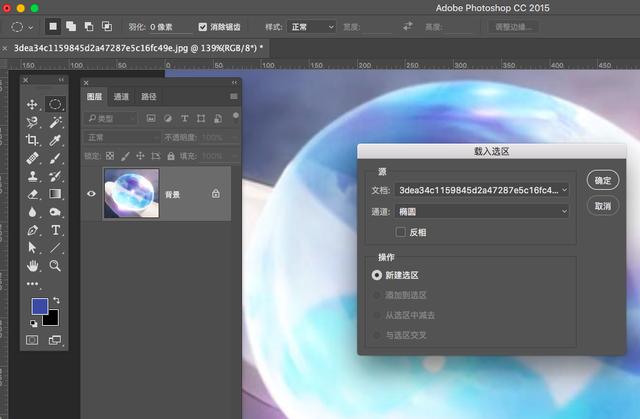The height and width of the screenshot is (419, 640).
Task: Select the Magic Wand tool
Action: tap(55, 122)
